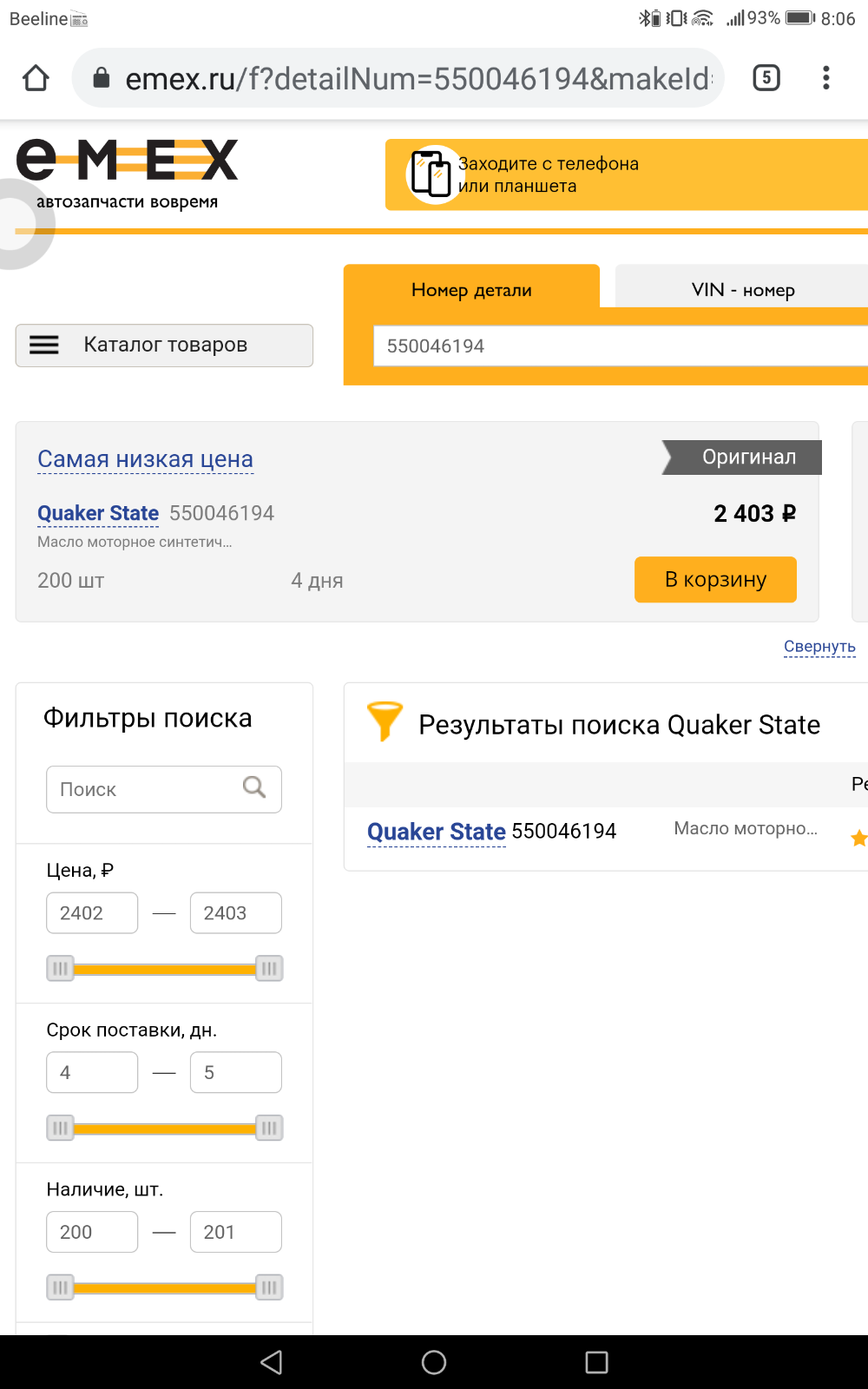Viewport: 868px width, 1389px height.
Task: Click the Самая низкая цена link
Action: click(145, 459)
